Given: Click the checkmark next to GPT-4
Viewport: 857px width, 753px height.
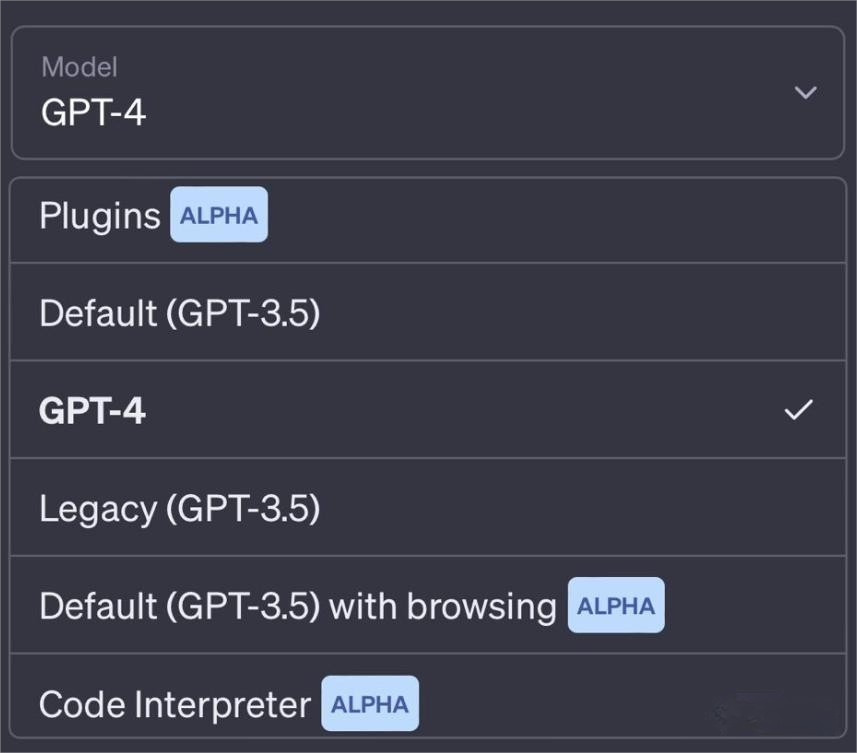Looking at the screenshot, I should tap(798, 410).
